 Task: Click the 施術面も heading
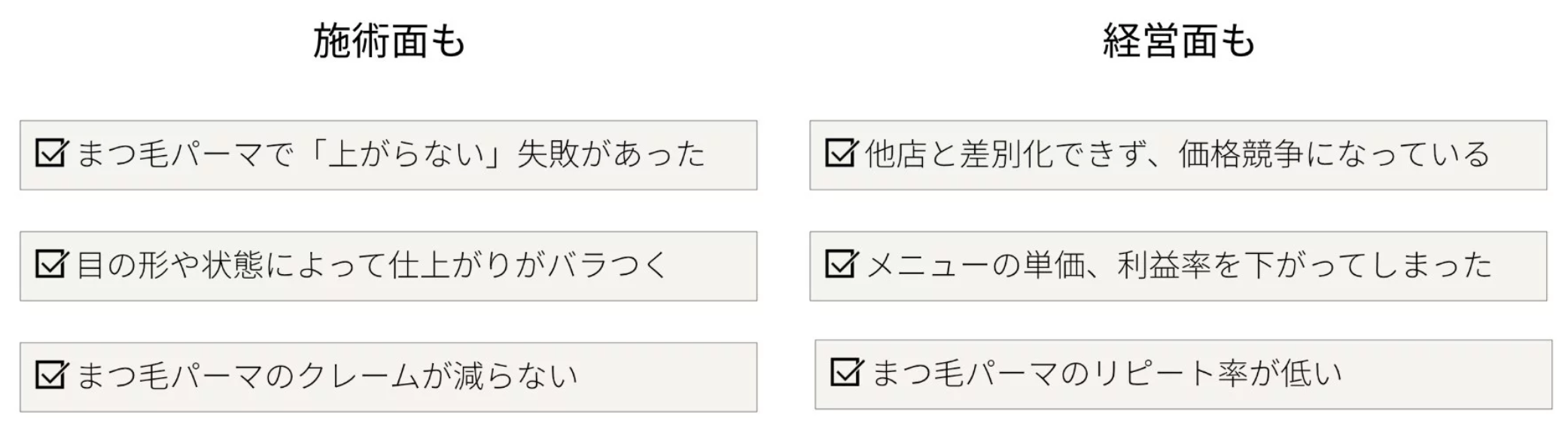pyautogui.click(x=388, y=41)
